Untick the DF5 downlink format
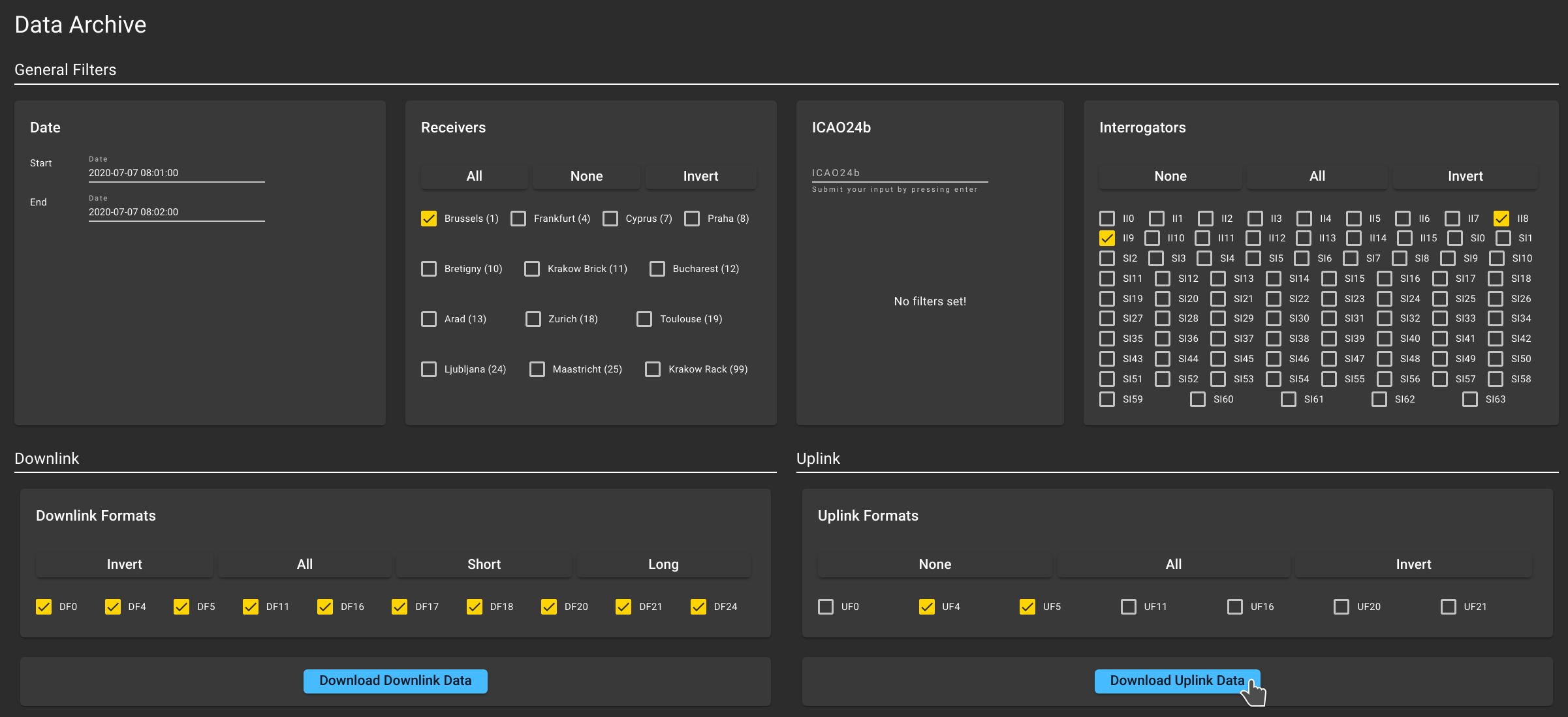The height and width of the screenshot is (717, 1568). coord(181,607)
